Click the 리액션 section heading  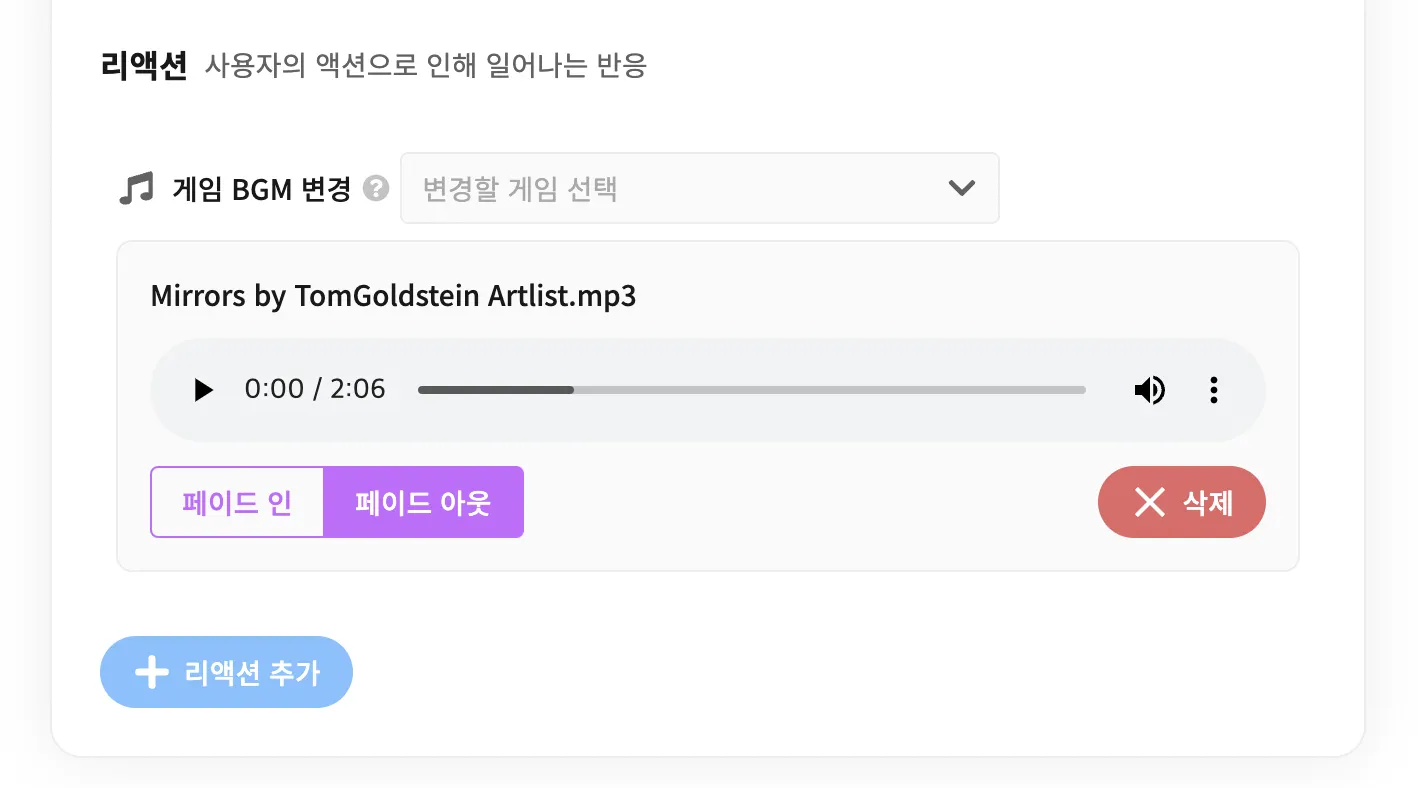click(x=144, y=66)
